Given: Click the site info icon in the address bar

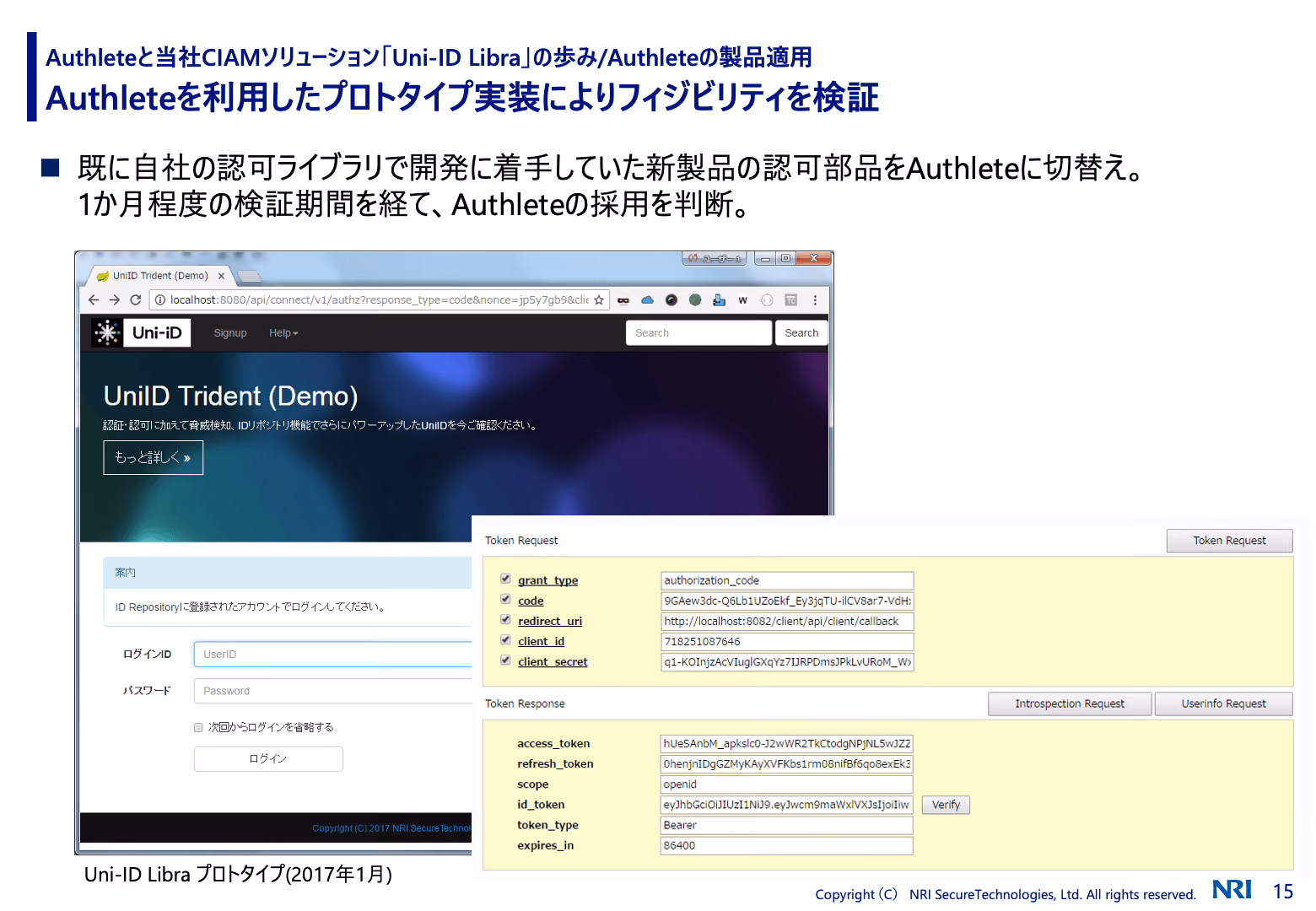Looking at the screenshot, I should coord(160,300).
